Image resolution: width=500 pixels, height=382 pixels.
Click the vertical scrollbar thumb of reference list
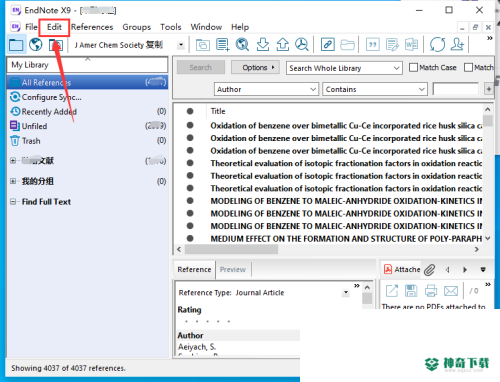[488, 121]
